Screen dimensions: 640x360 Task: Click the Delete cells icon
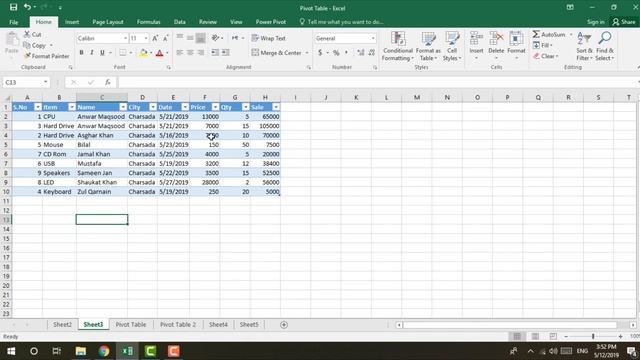tap(496, 39)
